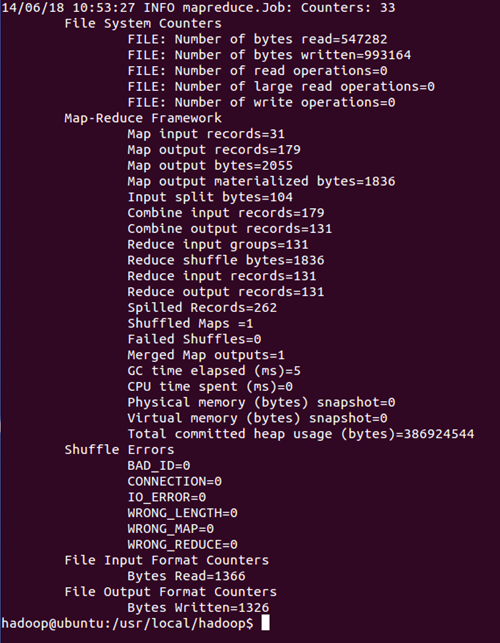This screenshot has width=500, height=643.
Task: Click the "Combine output records=131" line
Action: click(230, 228)
